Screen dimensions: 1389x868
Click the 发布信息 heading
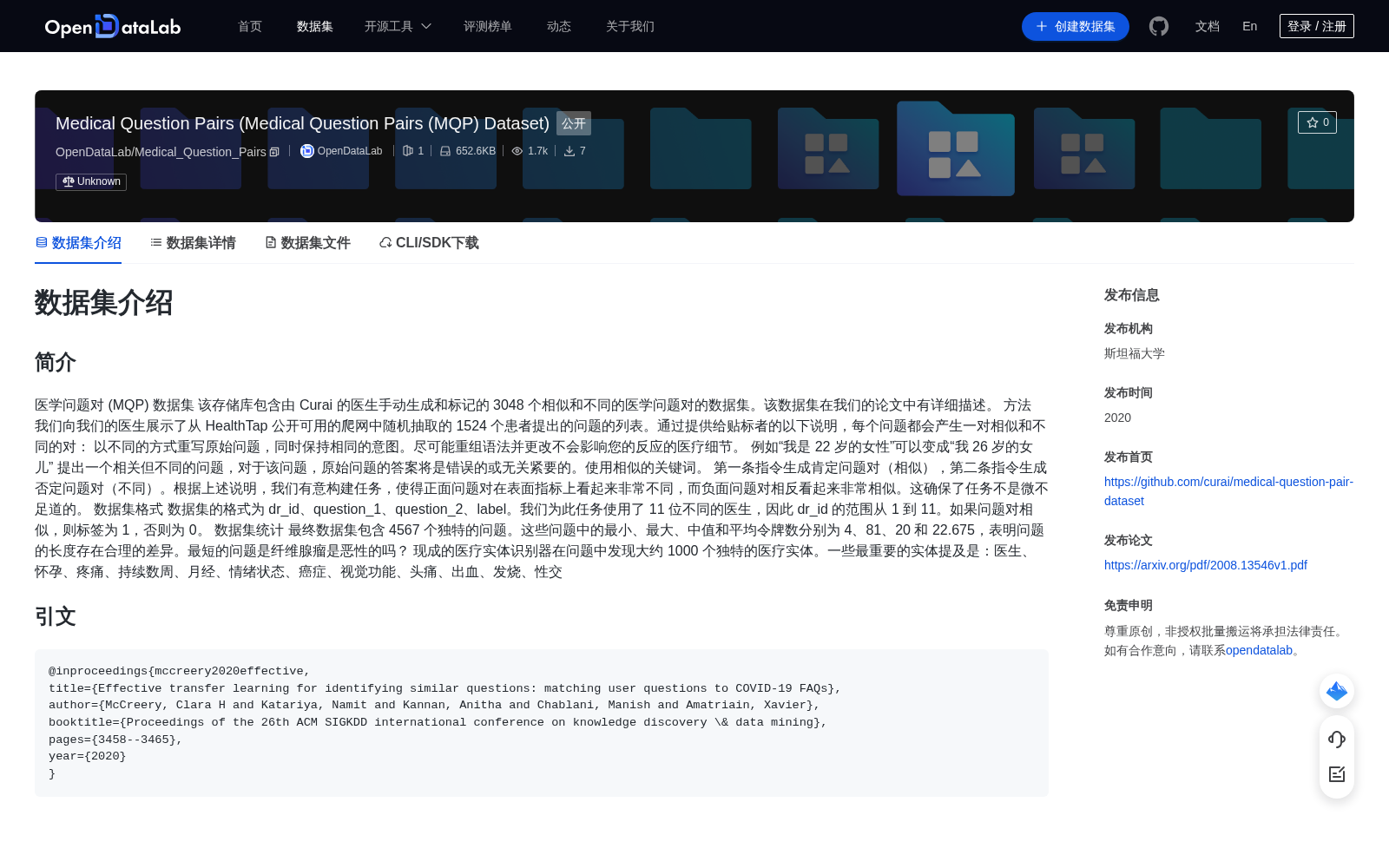pos(1132,295)
